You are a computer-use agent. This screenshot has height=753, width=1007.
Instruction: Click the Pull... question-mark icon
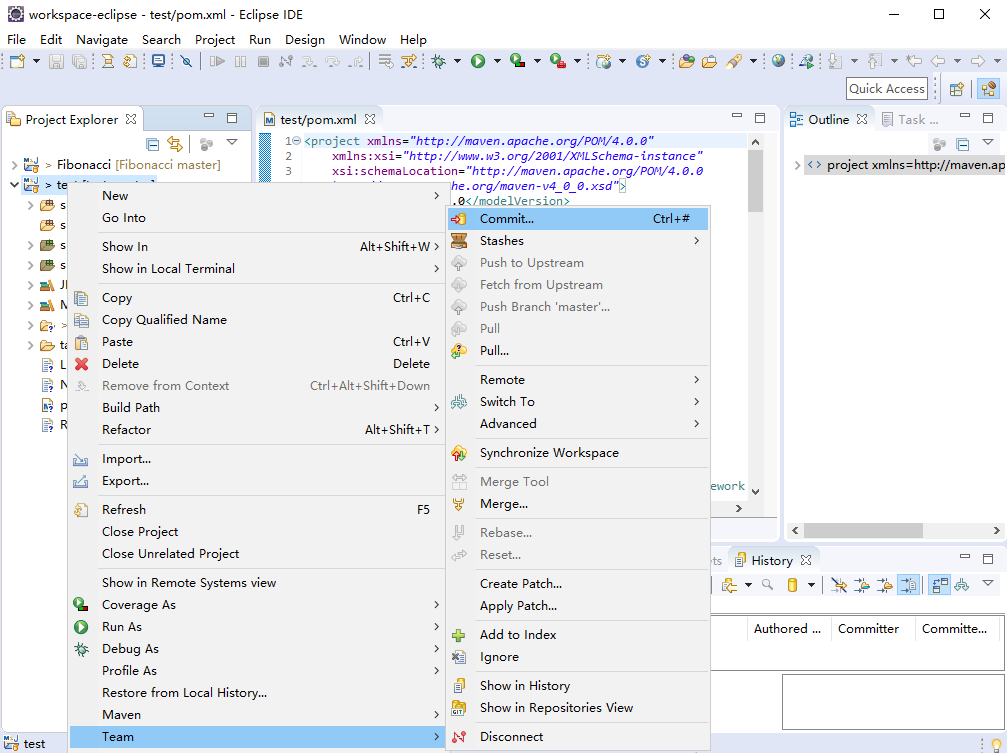click(459, 351)
